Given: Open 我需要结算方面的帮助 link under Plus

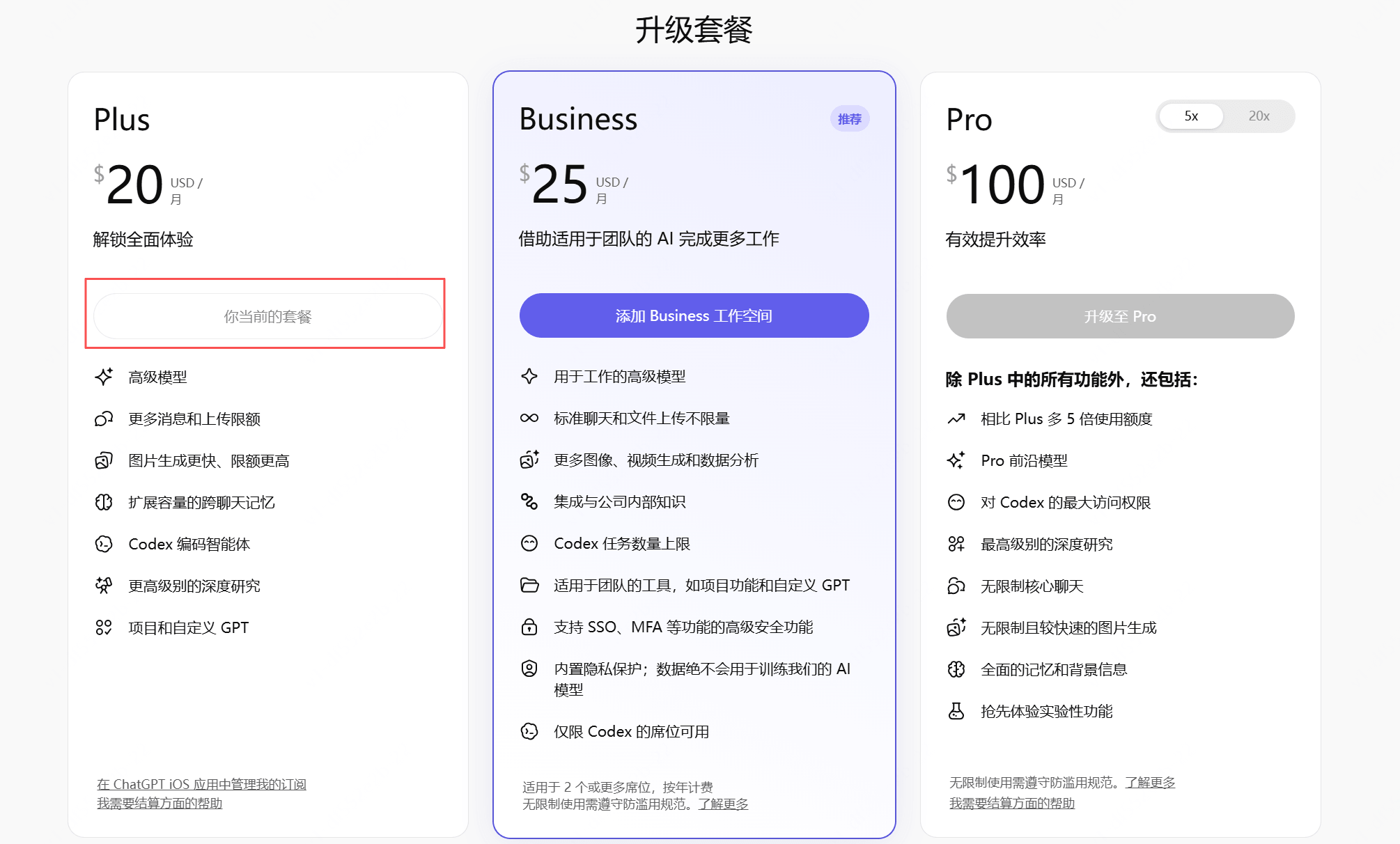Looking at the screenshot, I should click(x=160, y=803).
